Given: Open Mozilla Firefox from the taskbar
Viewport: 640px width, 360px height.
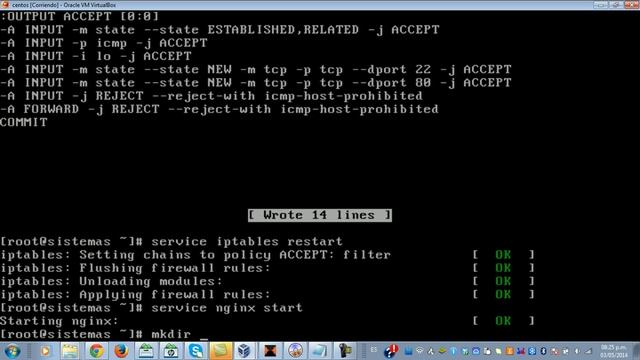Looking at the screenshot, I should coord(121,351).
